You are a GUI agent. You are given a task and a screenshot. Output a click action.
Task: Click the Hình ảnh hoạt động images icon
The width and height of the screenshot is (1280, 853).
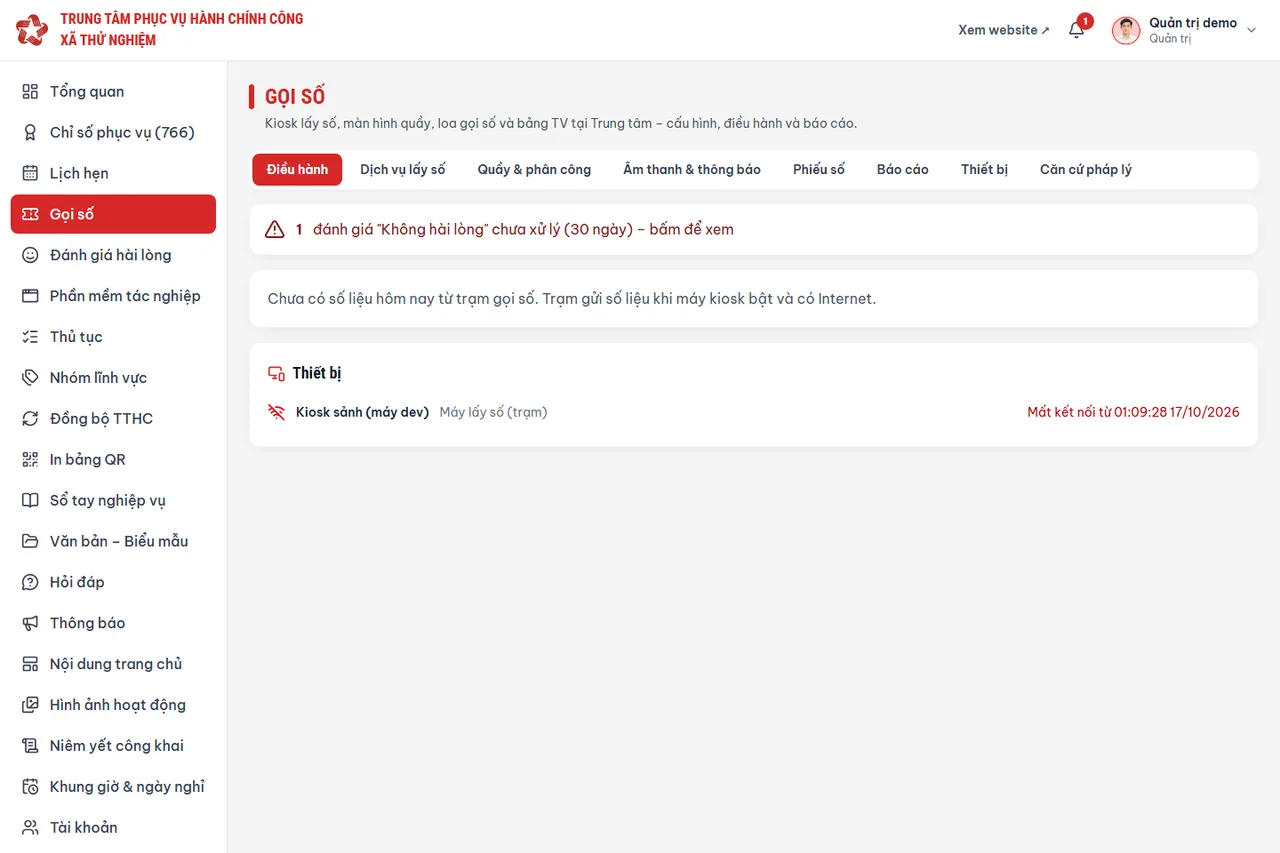pyautogui.click(x=30, y=705)
